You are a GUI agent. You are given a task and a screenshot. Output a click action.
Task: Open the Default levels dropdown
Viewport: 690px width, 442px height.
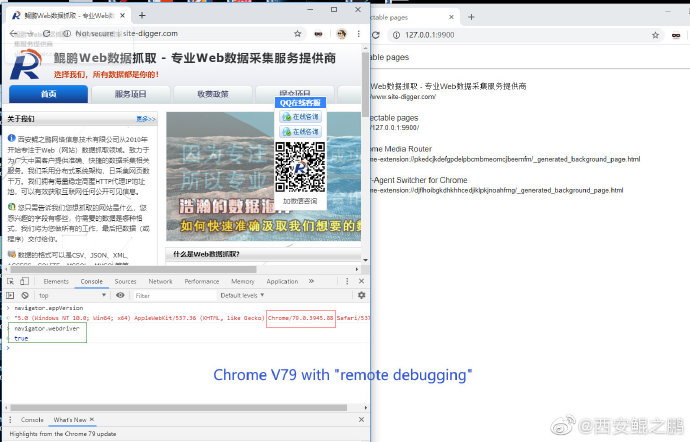(242, 295)
